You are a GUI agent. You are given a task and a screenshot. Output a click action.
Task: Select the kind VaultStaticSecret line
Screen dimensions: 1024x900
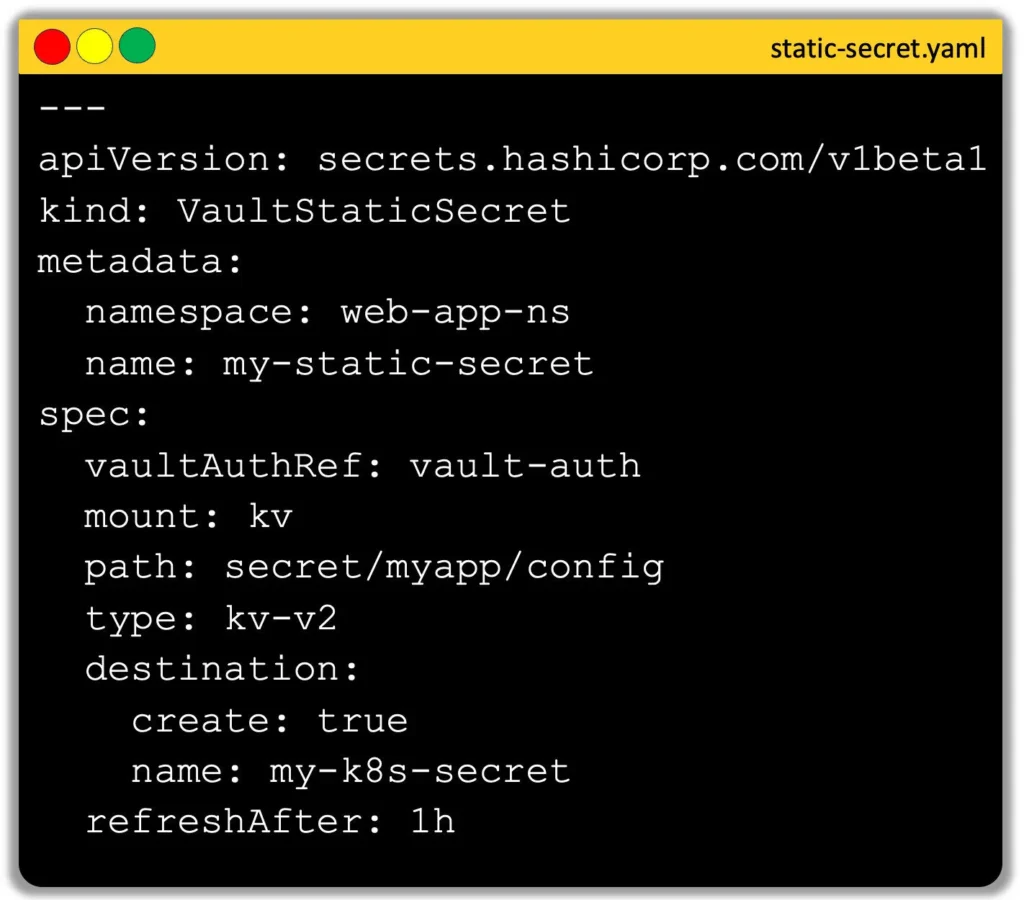[x=304, y=211]
